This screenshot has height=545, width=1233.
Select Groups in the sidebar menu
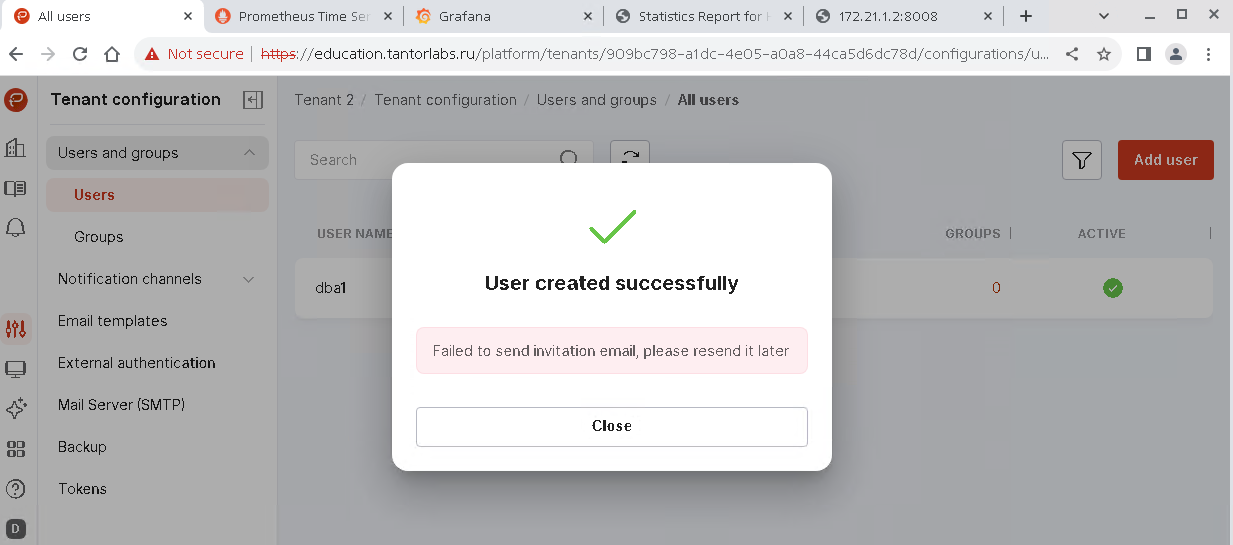pos(99,237)
